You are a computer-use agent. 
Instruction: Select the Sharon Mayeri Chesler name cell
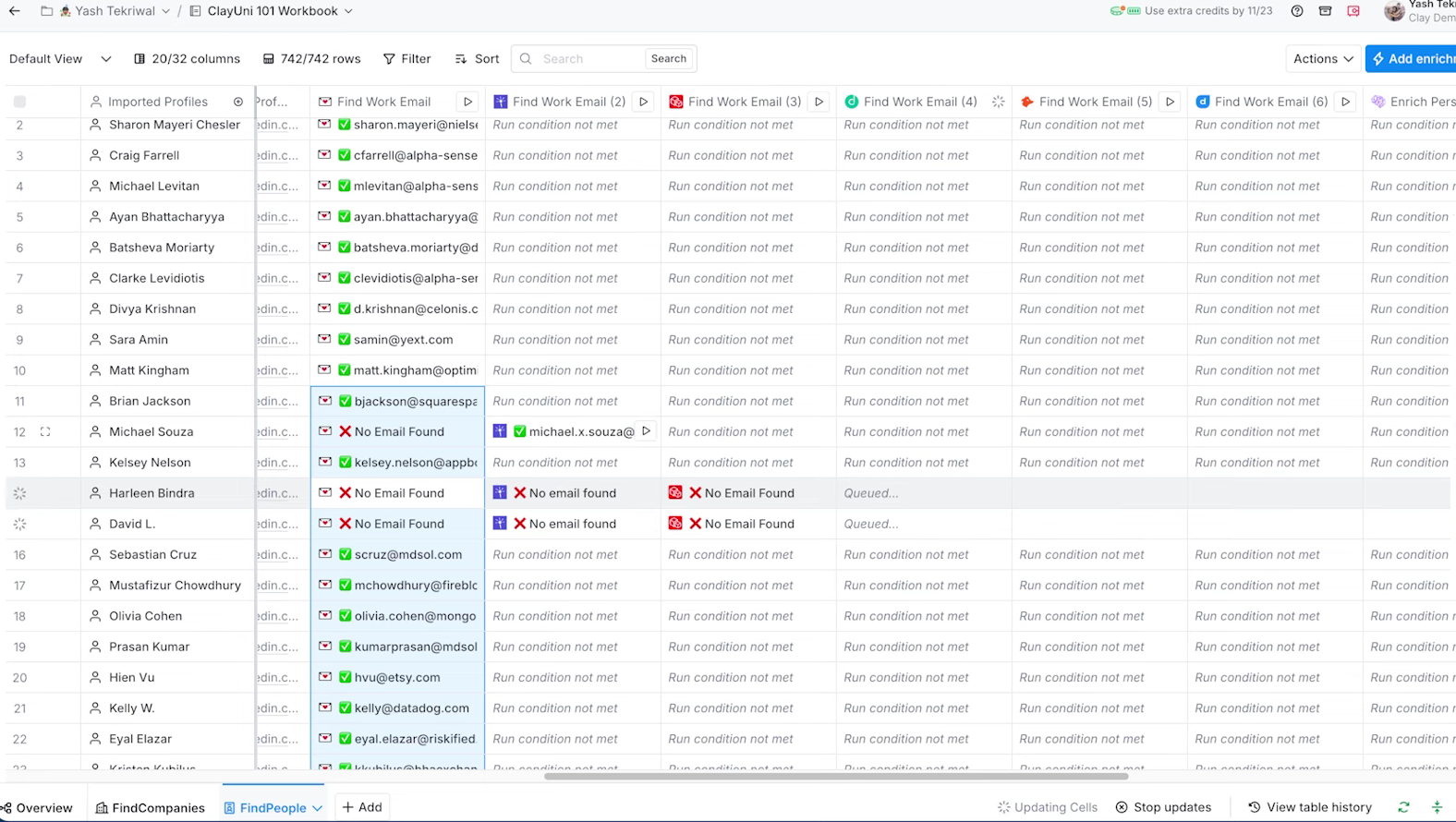coord(167,125)
